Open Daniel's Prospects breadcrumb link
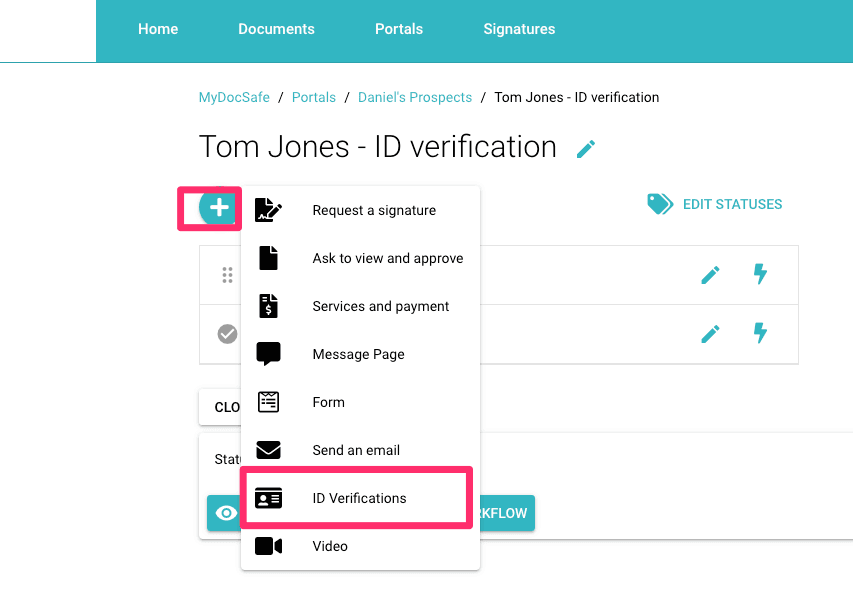The image size is (853, 592). click(x=414, y=97)
